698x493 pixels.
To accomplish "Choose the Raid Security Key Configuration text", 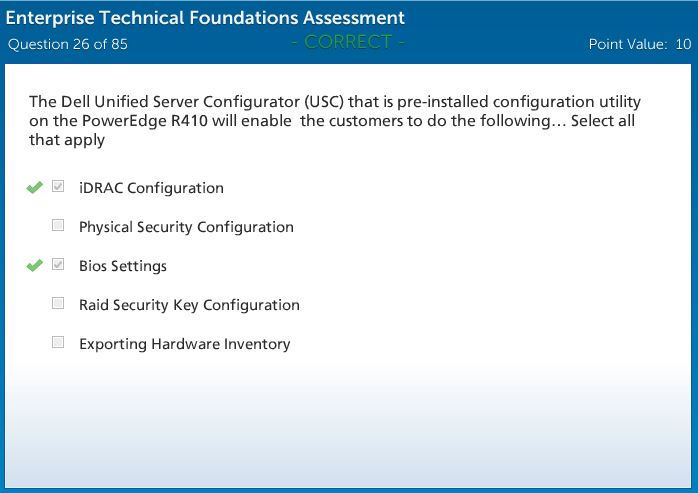I will click(x=189, y=305).
